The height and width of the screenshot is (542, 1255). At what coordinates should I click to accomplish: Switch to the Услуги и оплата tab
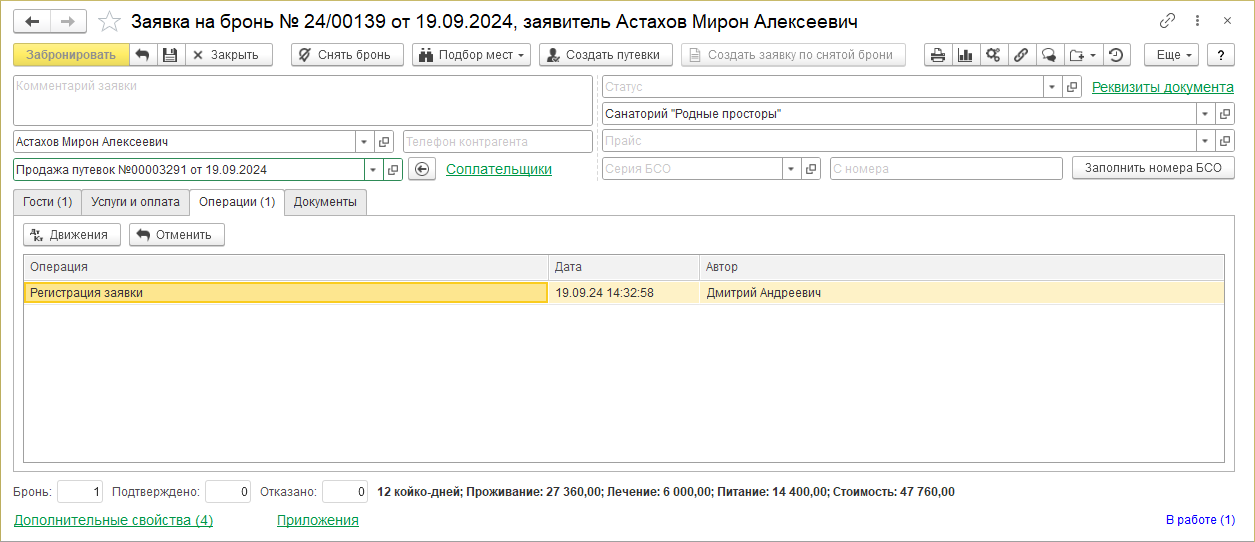coord(135,202)
